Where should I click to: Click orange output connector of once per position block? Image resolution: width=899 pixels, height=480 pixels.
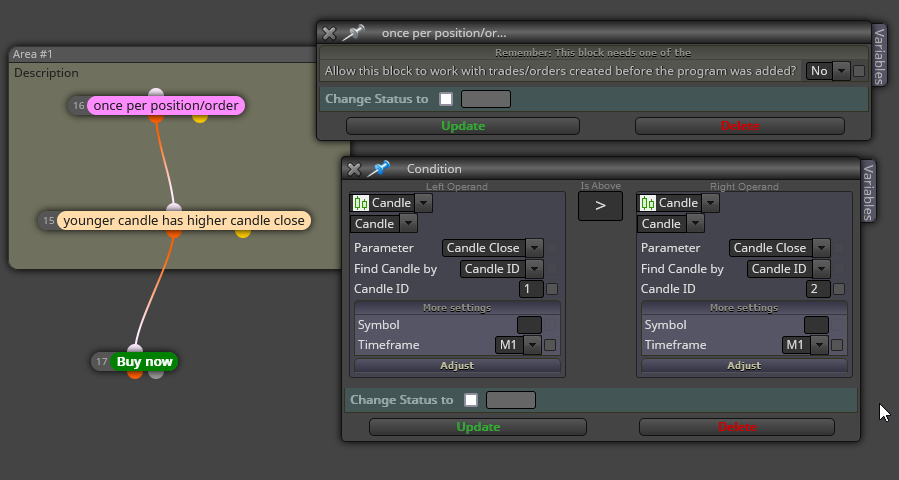pyautogui.click(x=156, y=117)
